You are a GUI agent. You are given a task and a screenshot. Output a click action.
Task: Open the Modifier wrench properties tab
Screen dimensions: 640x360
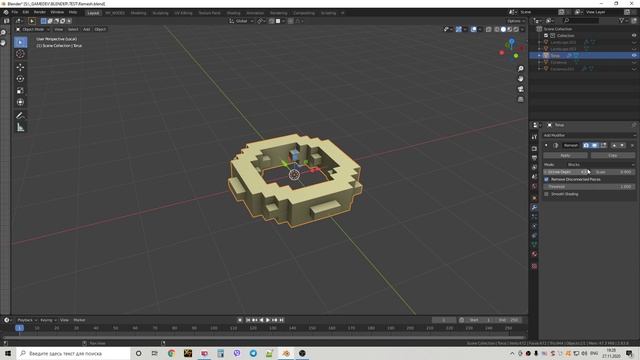(534, 207)
